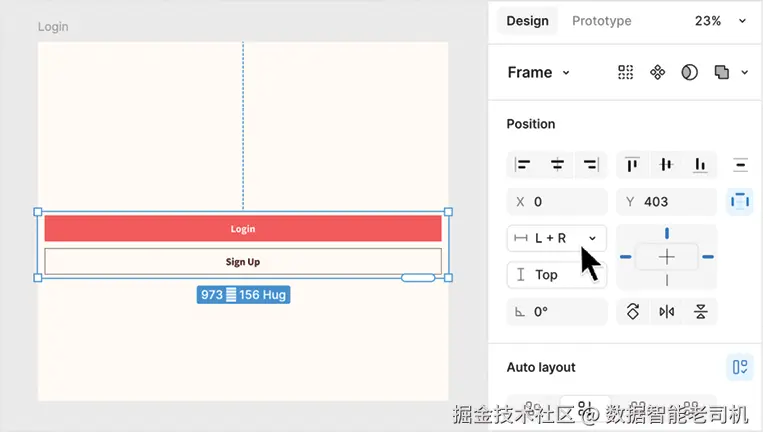Toggle the ignore auto layout button
The width and height of the screenshot is (763, 440).
click(x=740, y=201)
